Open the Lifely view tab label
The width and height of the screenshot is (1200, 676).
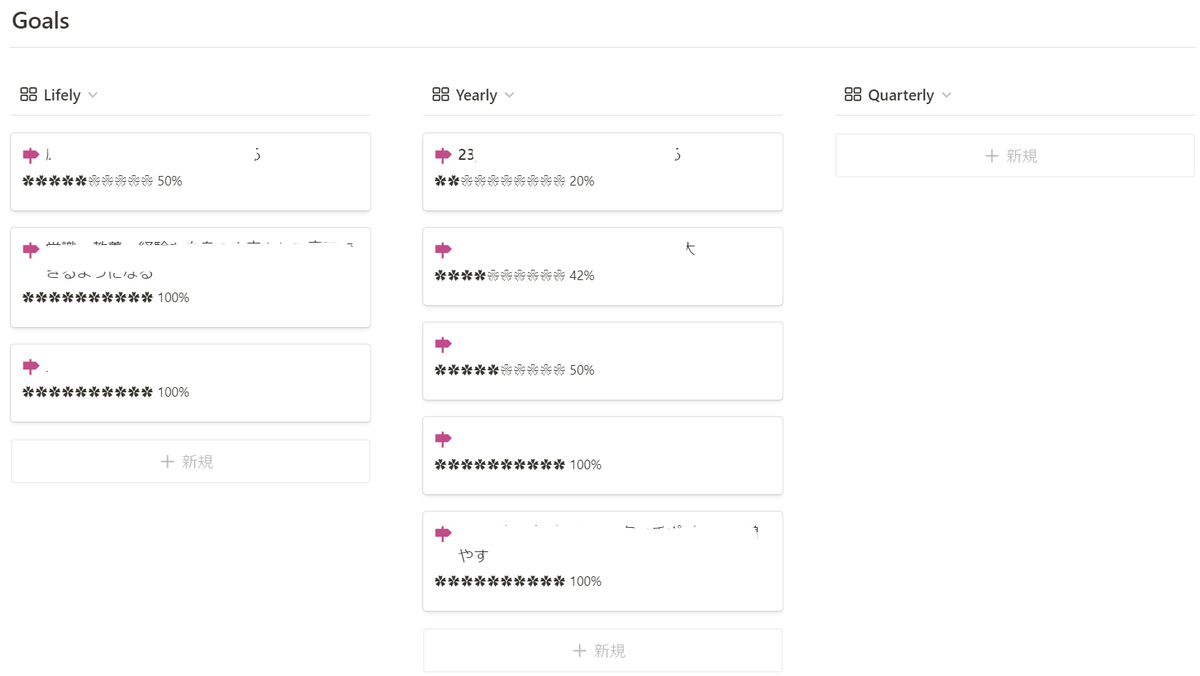(62, 95)
